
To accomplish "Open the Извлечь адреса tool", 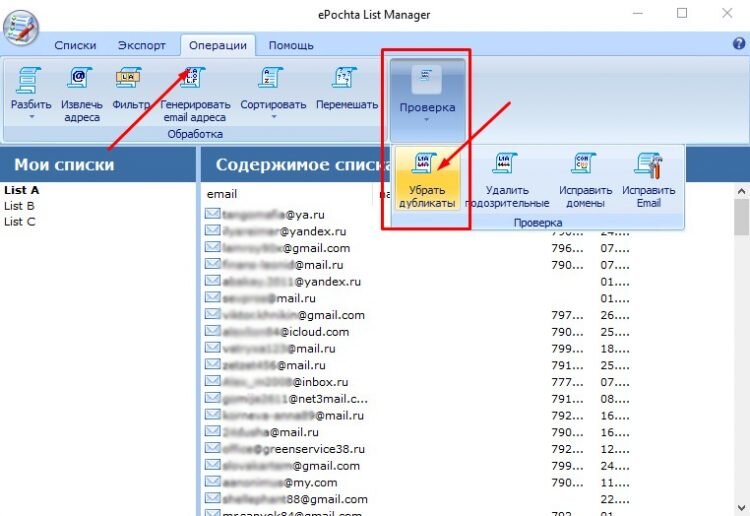I will [x=81, y=94].
